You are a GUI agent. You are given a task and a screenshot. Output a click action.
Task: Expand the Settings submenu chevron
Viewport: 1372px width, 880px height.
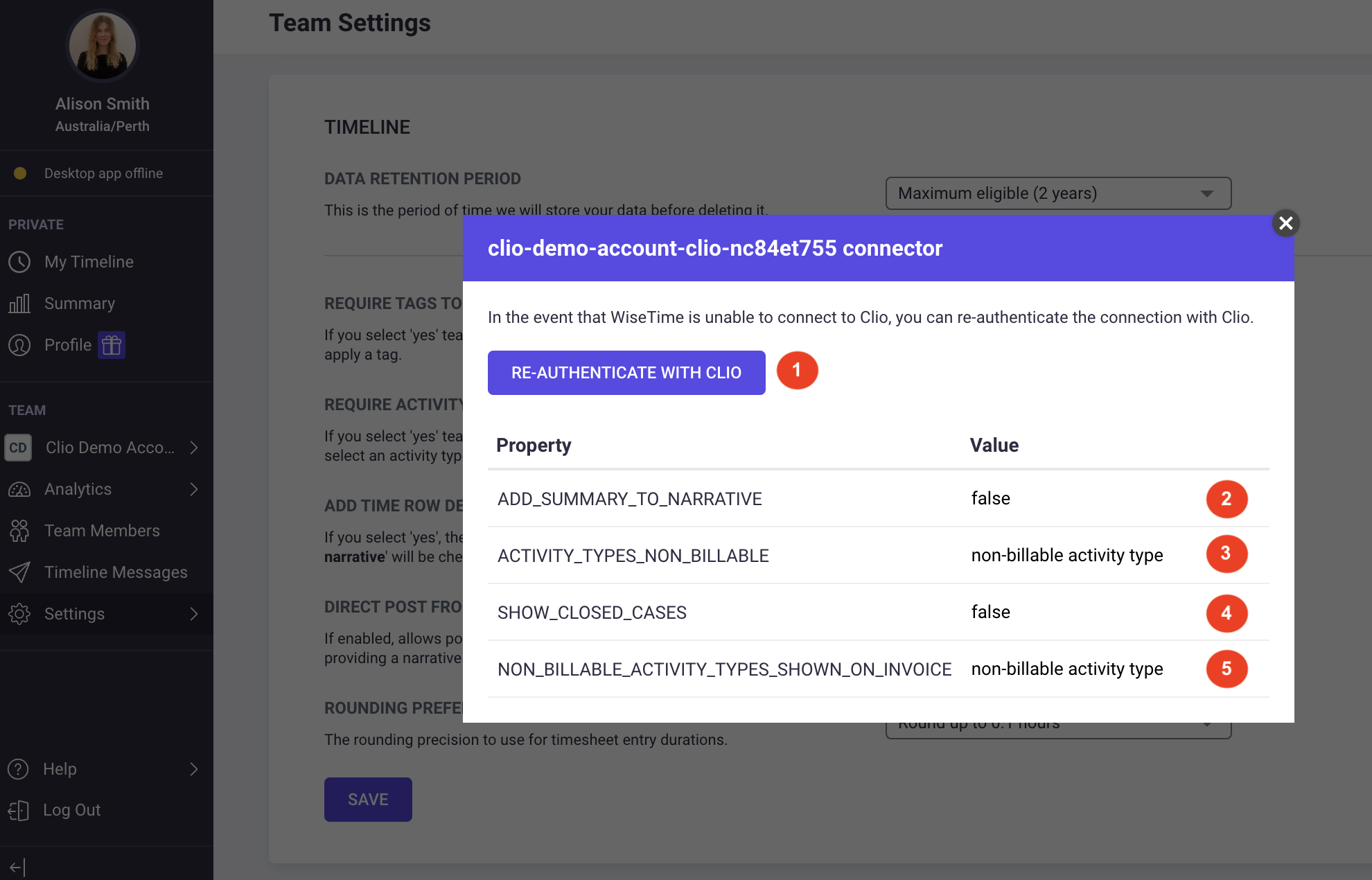point(194,613)
